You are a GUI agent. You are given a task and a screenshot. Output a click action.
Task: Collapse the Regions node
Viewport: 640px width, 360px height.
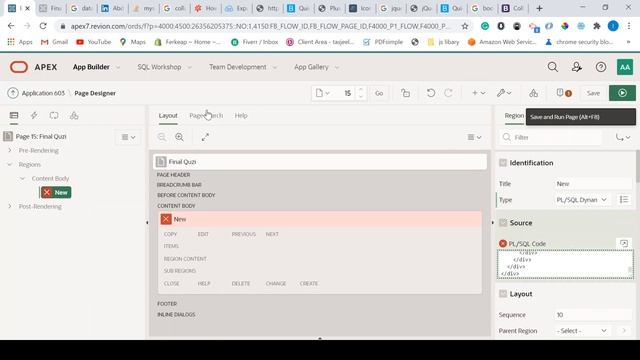[x=10, y=164]
